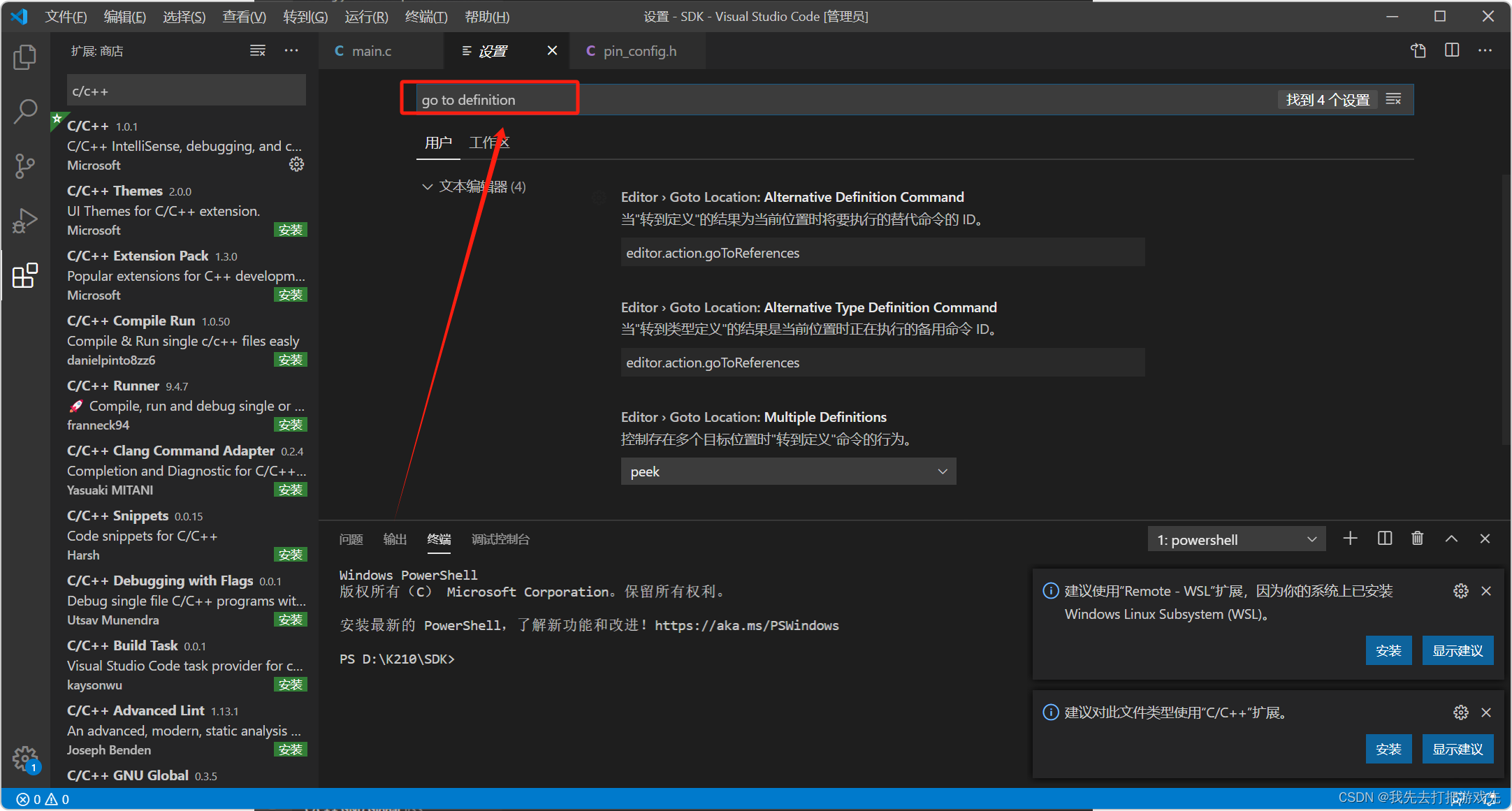Image resolution: width=1512 pixels, height=811 pixels.
Task: Click 显示建议 on C/C++ recommendation notification
Action: [x=1458, y=749]
